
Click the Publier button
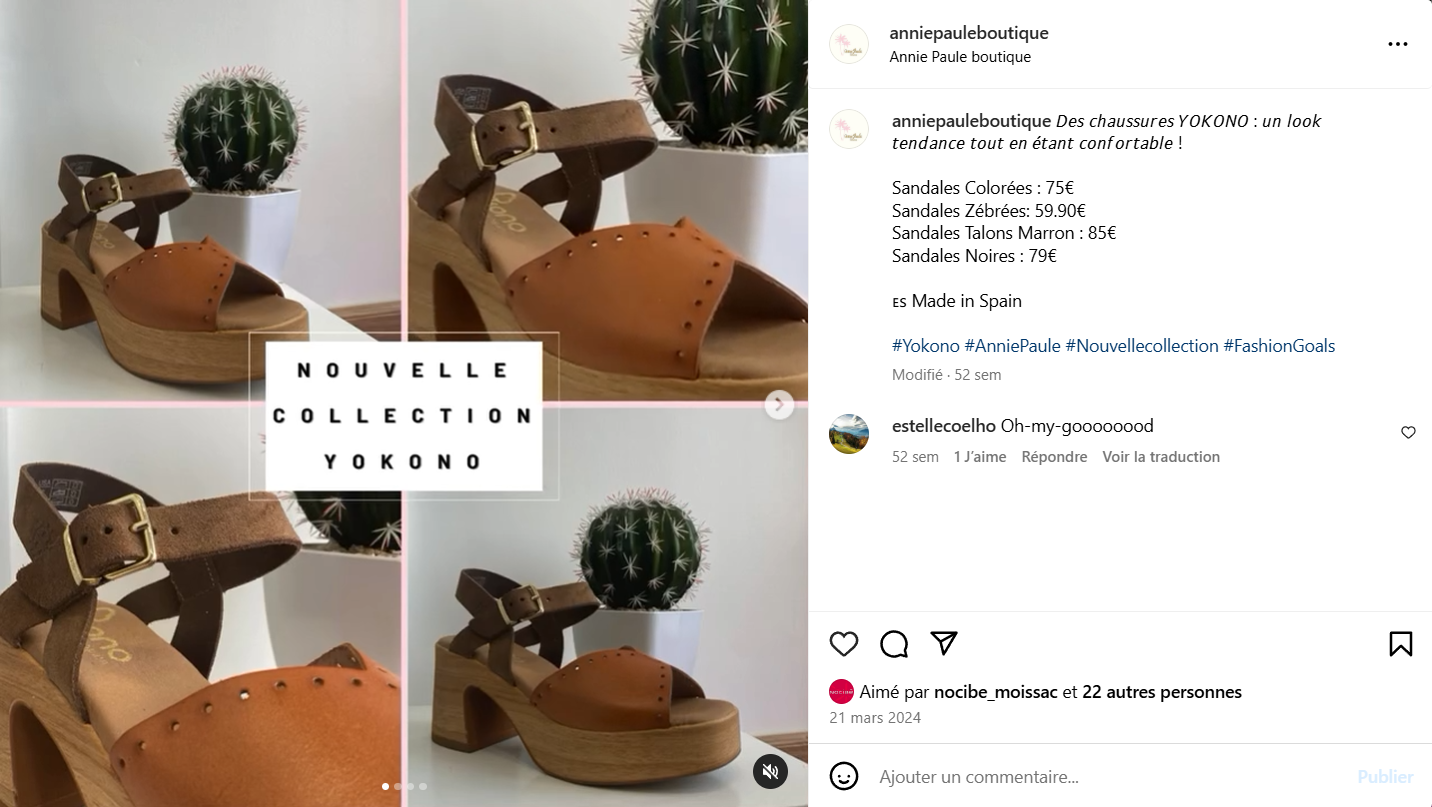point(1385,777)
